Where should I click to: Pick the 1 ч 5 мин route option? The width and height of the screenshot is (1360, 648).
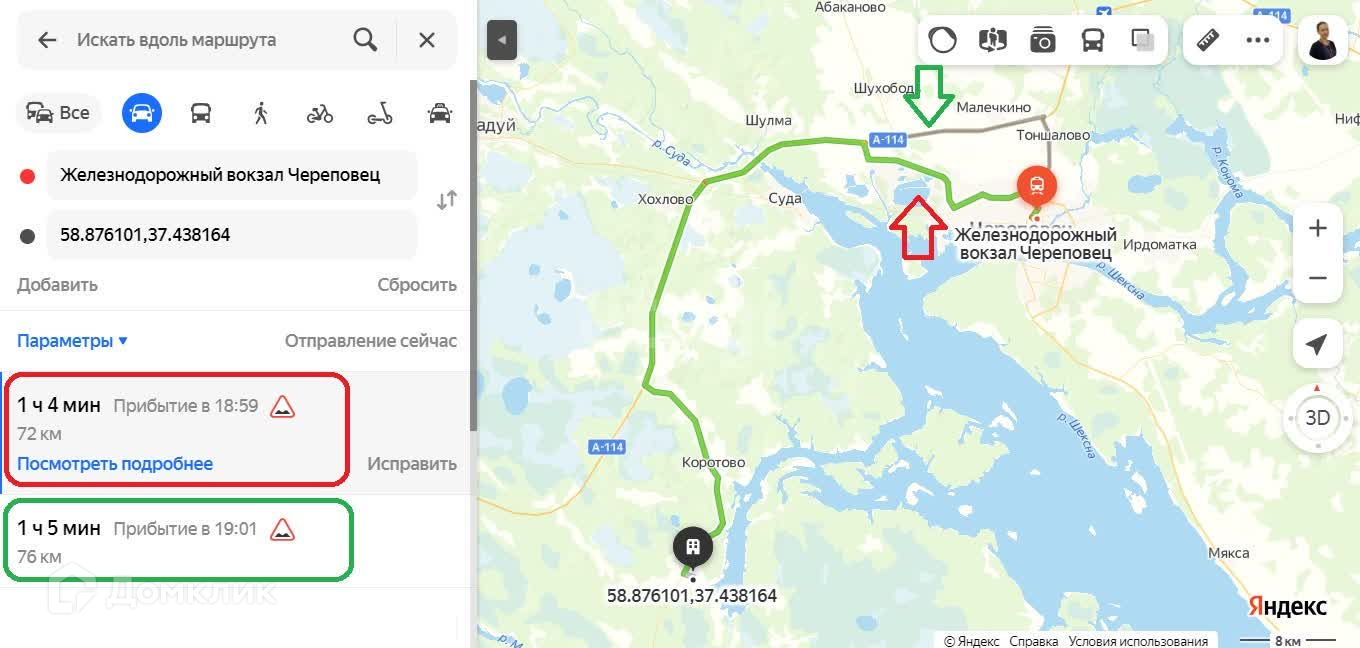pyautogui.click(x=178, y=541)
